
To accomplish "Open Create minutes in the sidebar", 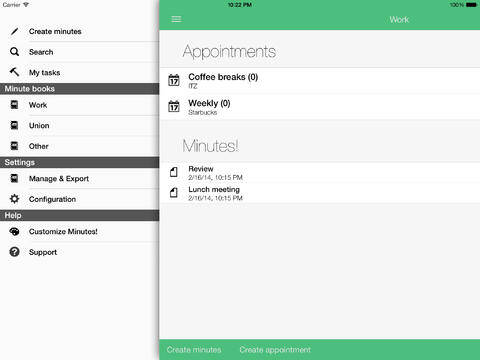I will point(80,31).
